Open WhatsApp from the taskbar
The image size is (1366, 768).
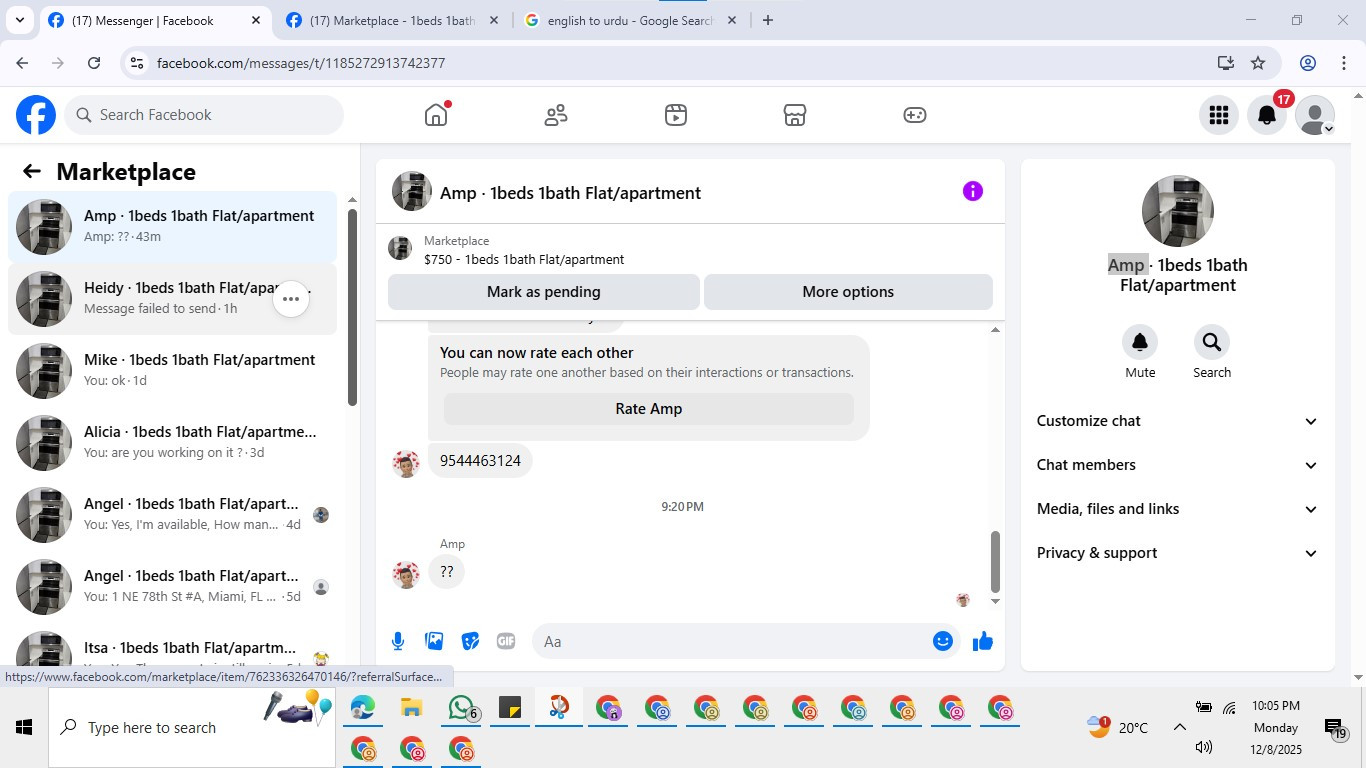click(462, 709)
